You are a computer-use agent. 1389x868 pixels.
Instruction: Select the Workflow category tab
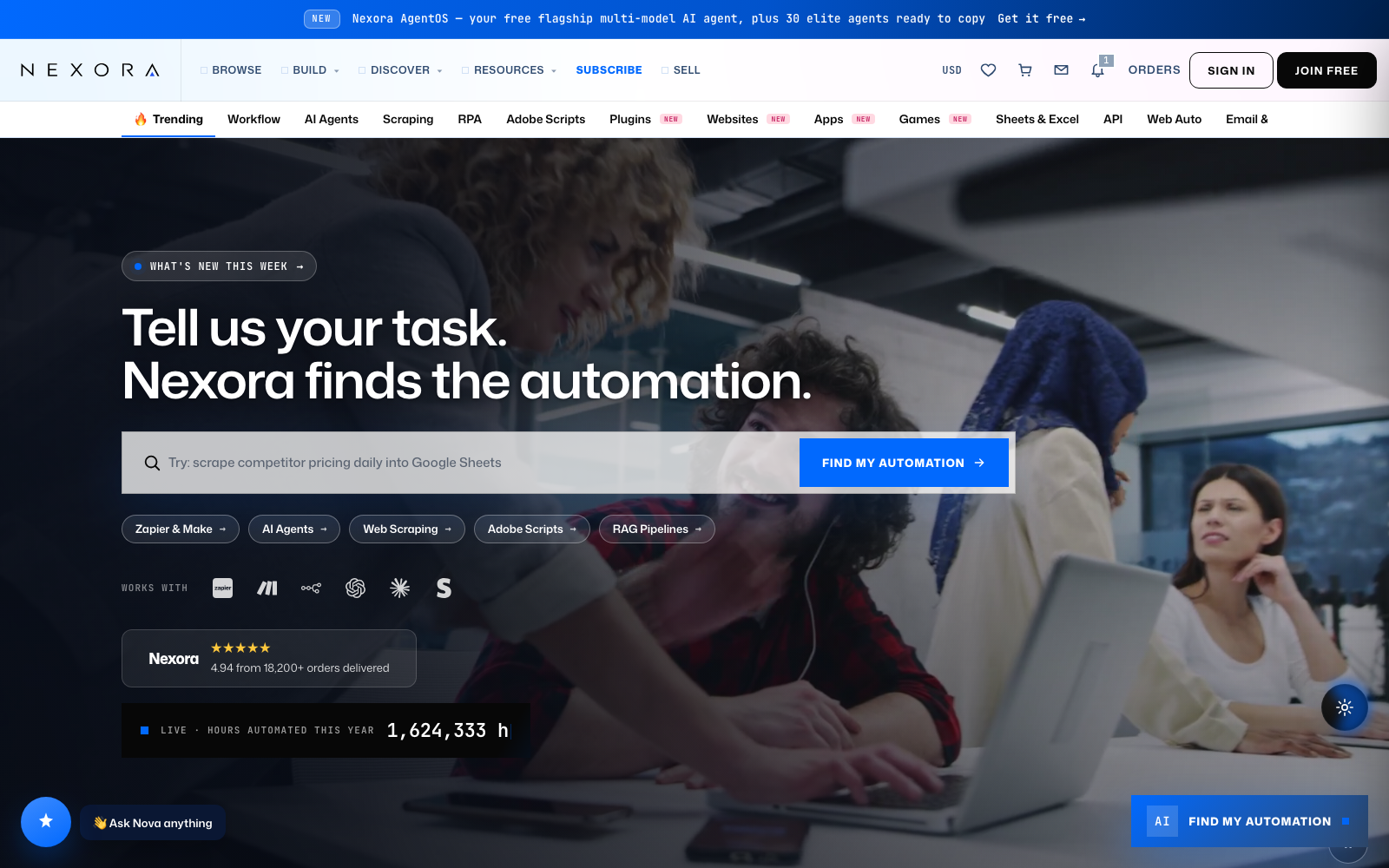253,120
